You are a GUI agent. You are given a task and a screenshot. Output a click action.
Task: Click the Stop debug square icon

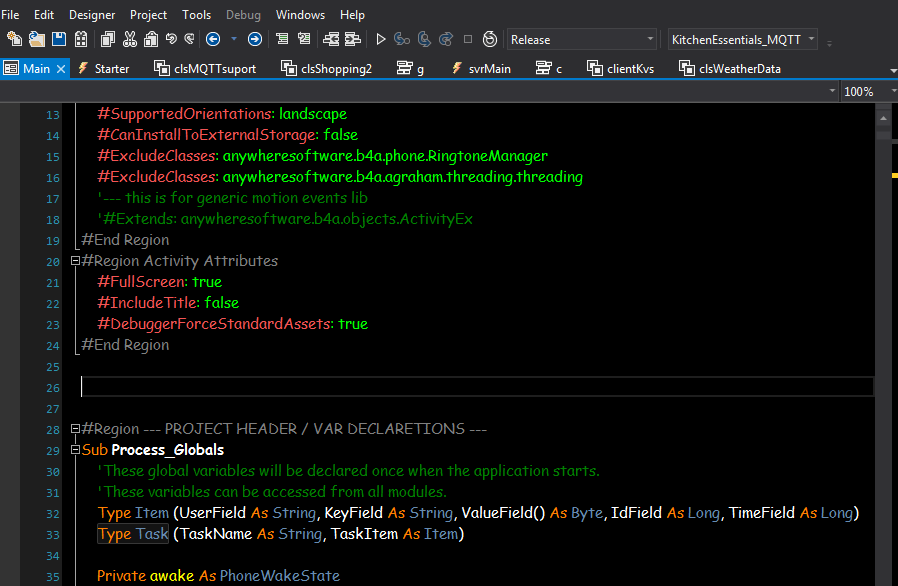468,39
